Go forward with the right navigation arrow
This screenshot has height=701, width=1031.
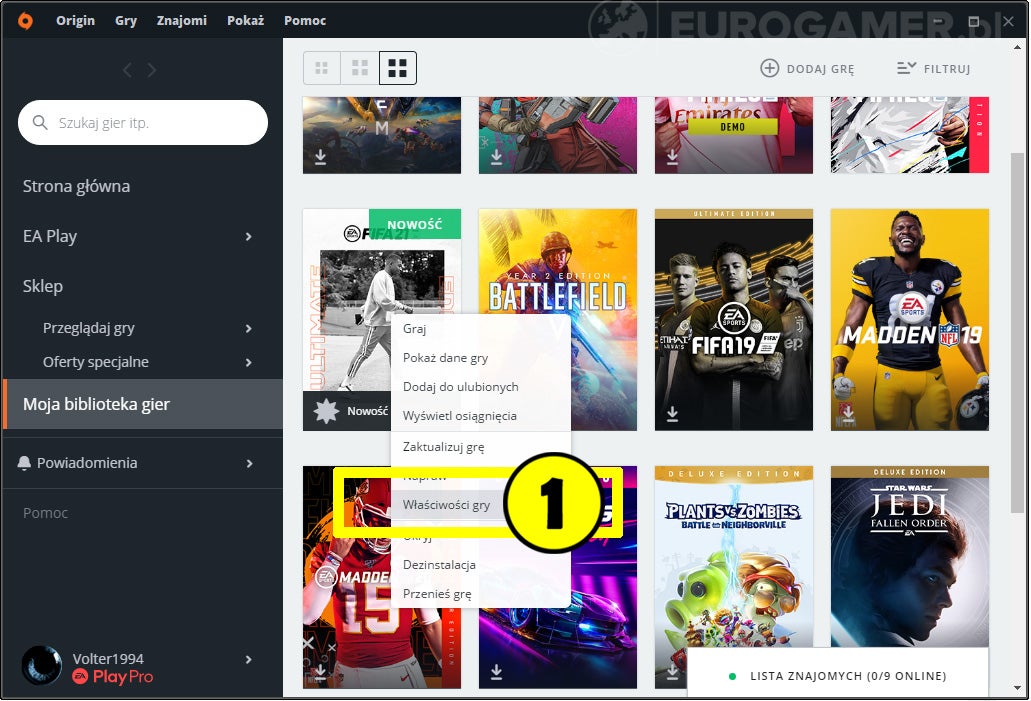tap(152, 70)
